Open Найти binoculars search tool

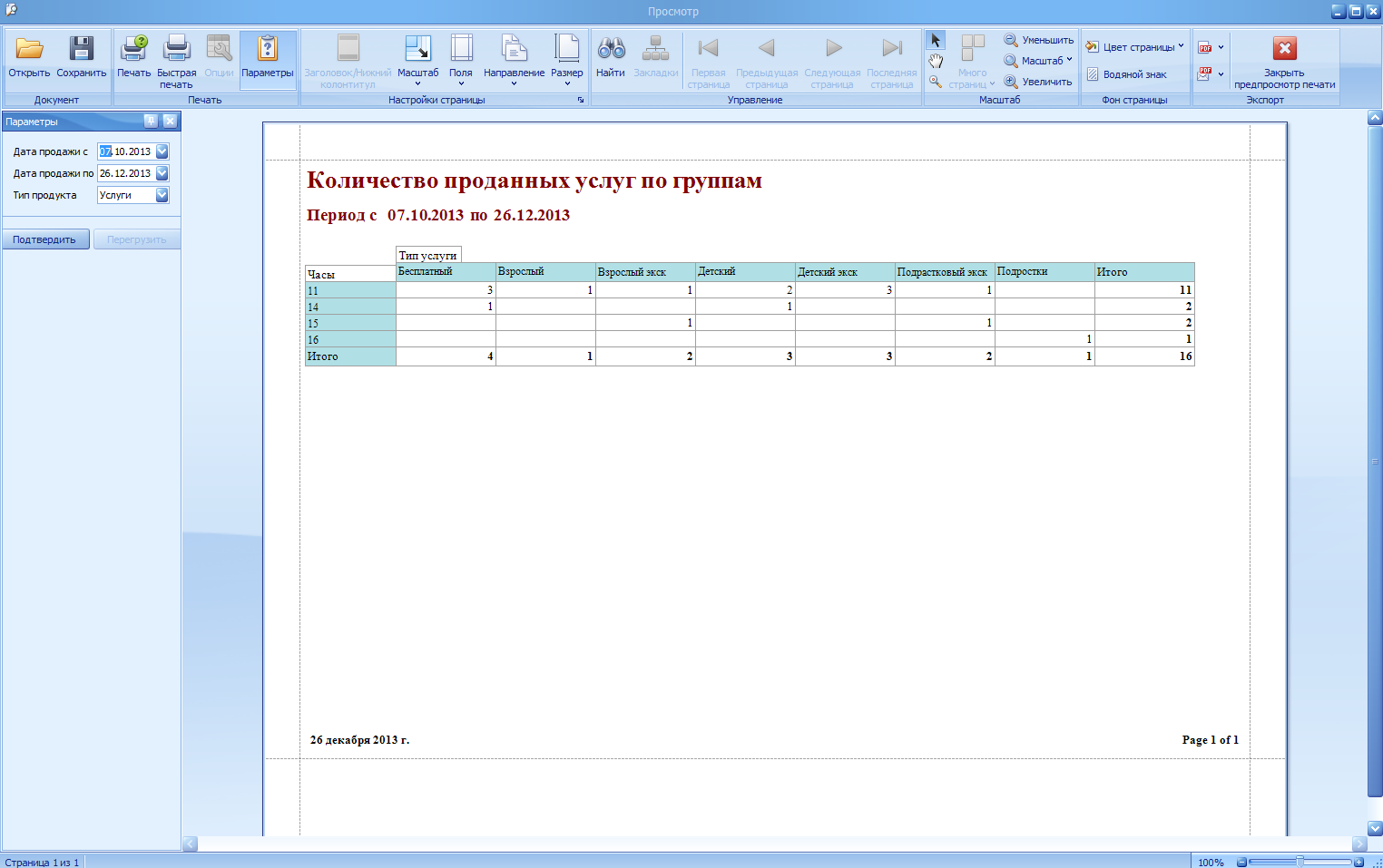pyautogui.click(x=611, y=57)
